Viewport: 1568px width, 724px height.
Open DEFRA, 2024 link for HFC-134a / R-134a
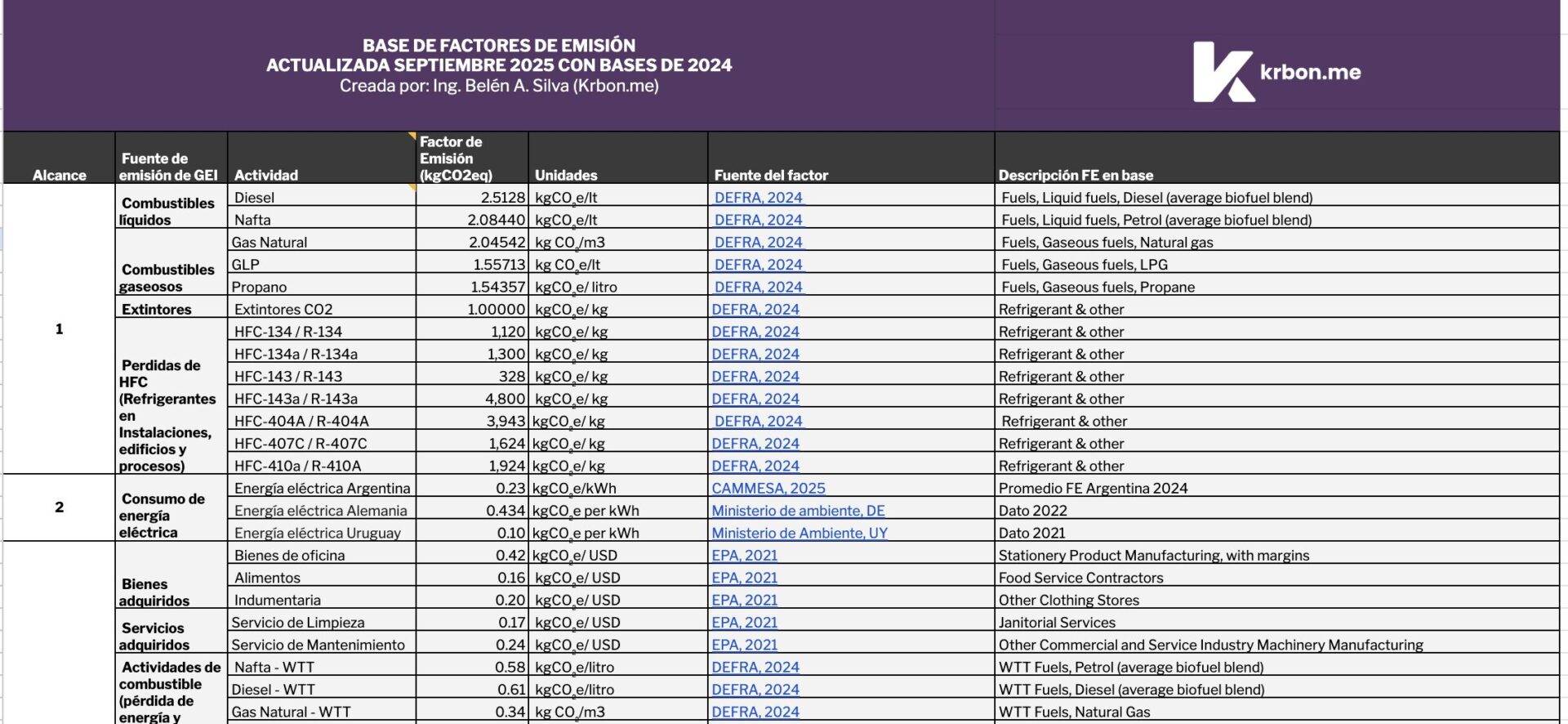(755, 354)
